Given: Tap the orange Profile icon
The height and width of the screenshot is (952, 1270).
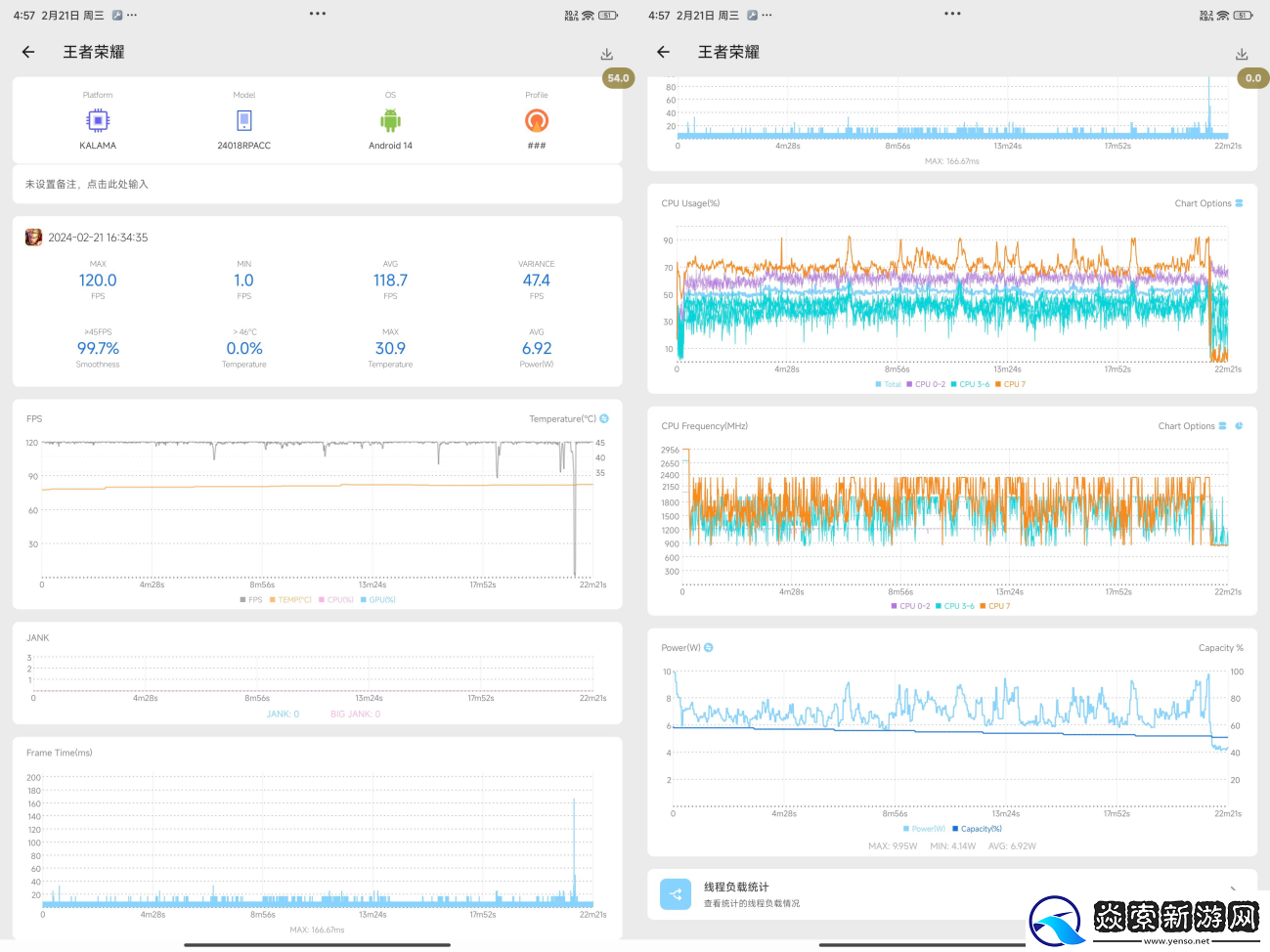Looking at the screenshot, I should coord(536,120).
